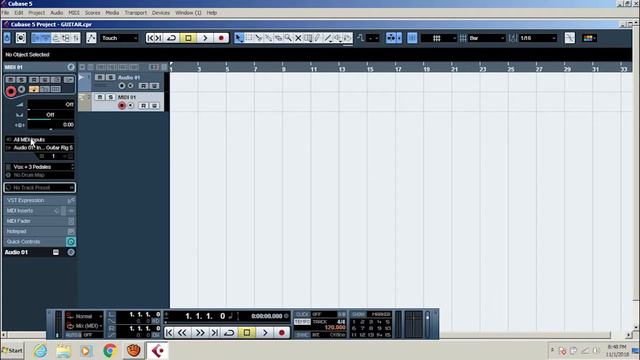Open the color palette selector
This screenshot has height=360, width=640.
(x=589, y=38)
